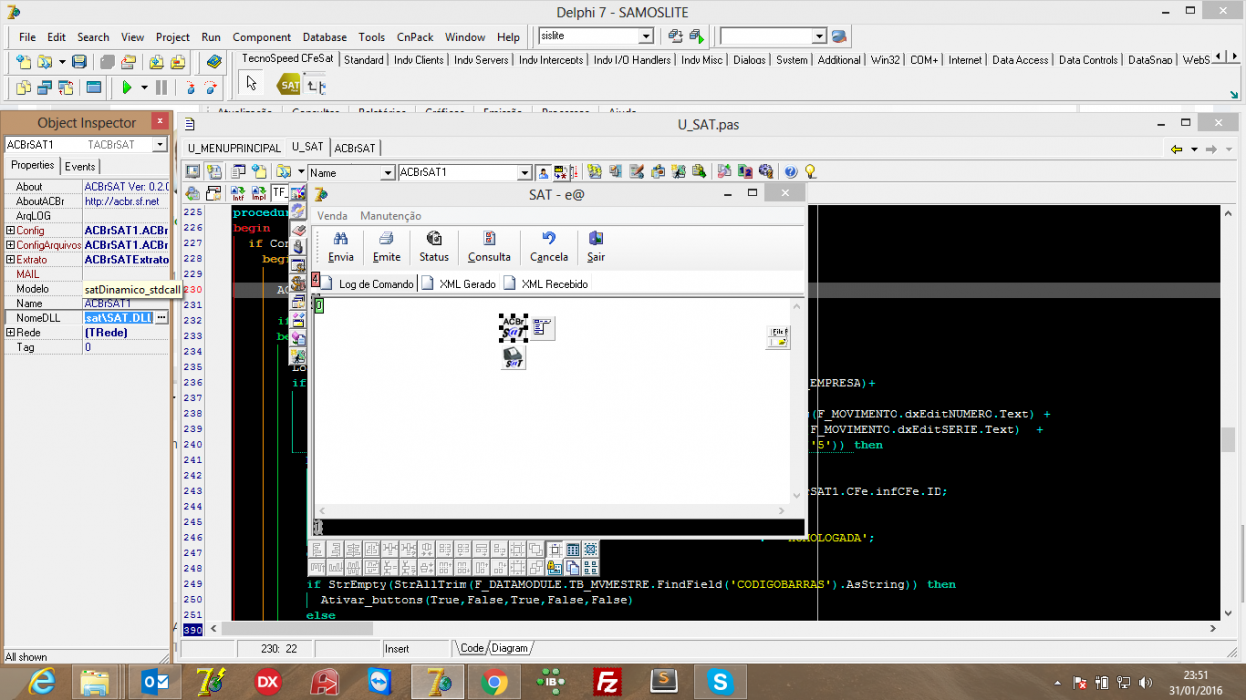Open the Venda menu in SAT form

[332, 216]
